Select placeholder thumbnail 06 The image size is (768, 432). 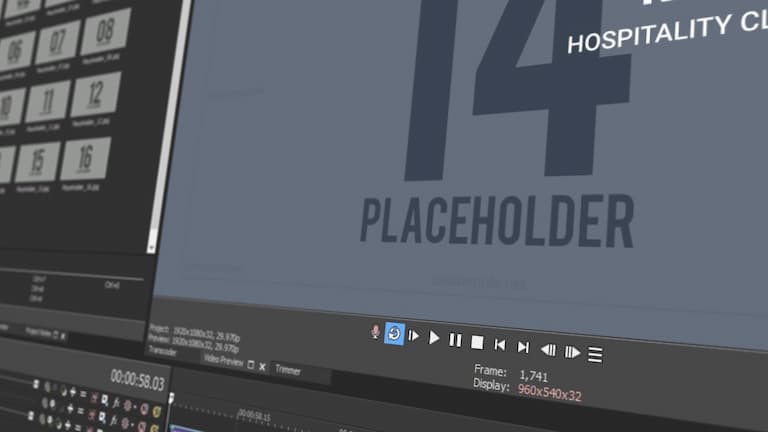[x=16, y=51]
